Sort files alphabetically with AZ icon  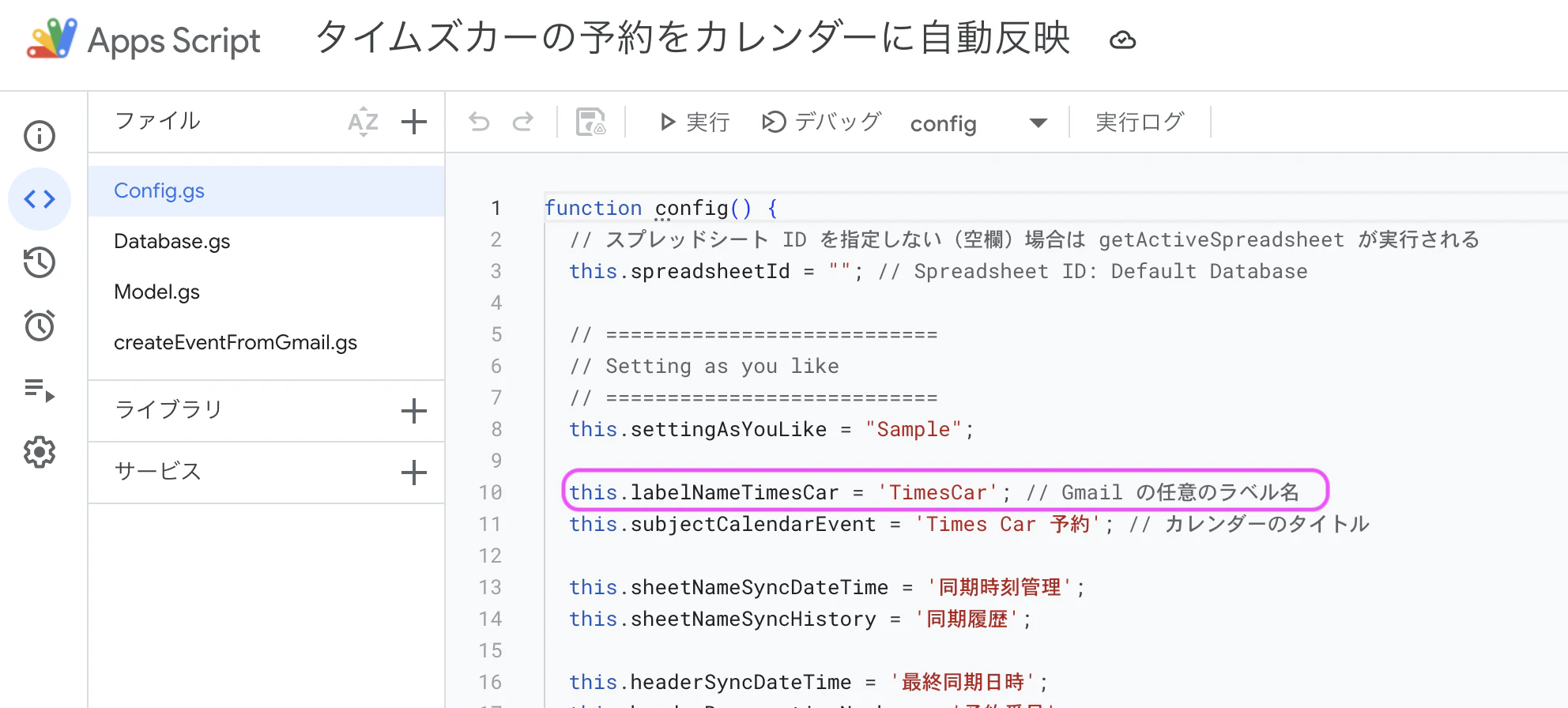coord(364,122)
